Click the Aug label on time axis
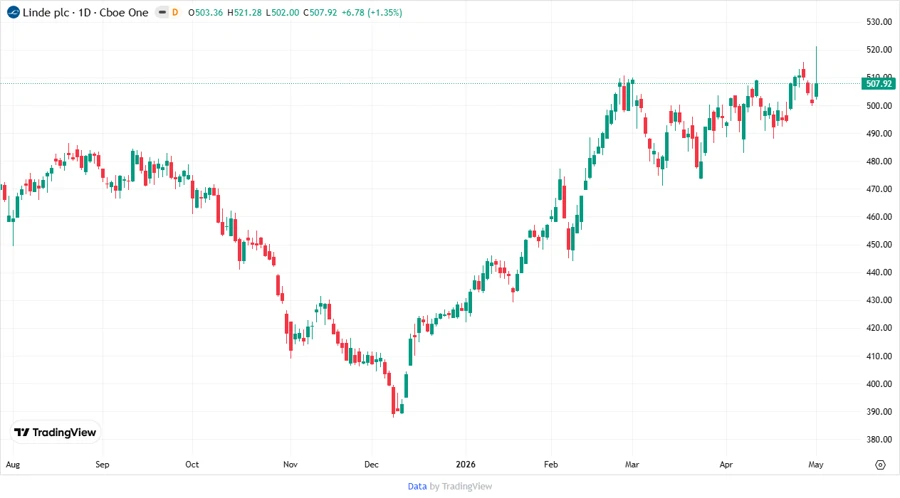The width and height of the screenshot is (900, 498). [13, 465]
